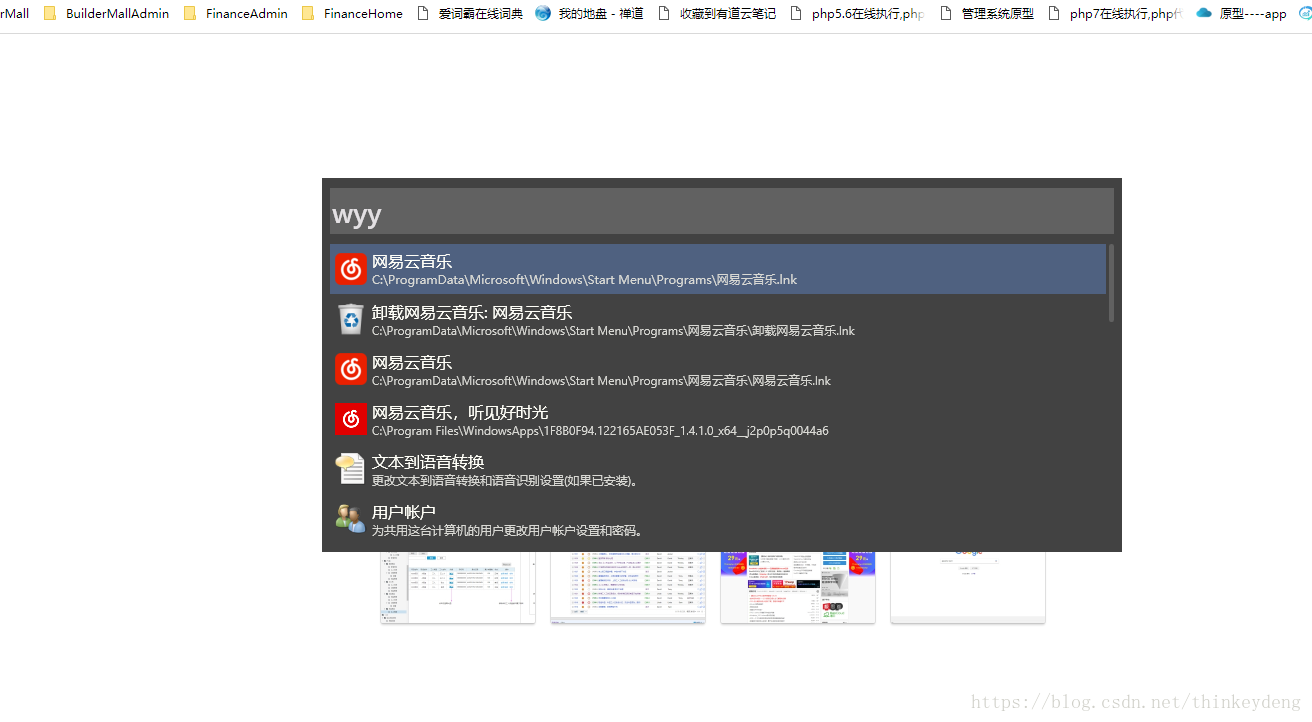Click the FinanceHome folder icon
This screenshot has width=1312, height=722.
click(x=308, y=13)
